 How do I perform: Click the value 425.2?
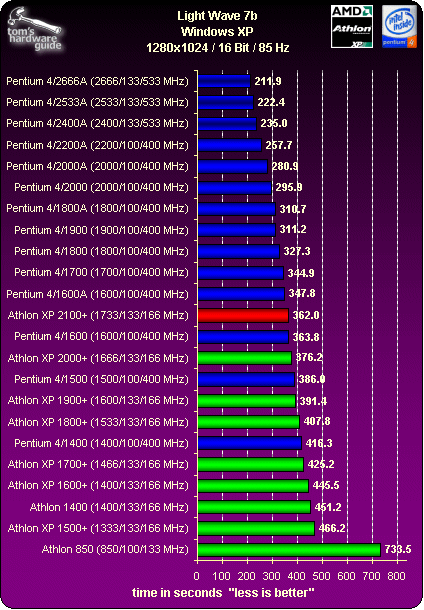tap(321, 464)
